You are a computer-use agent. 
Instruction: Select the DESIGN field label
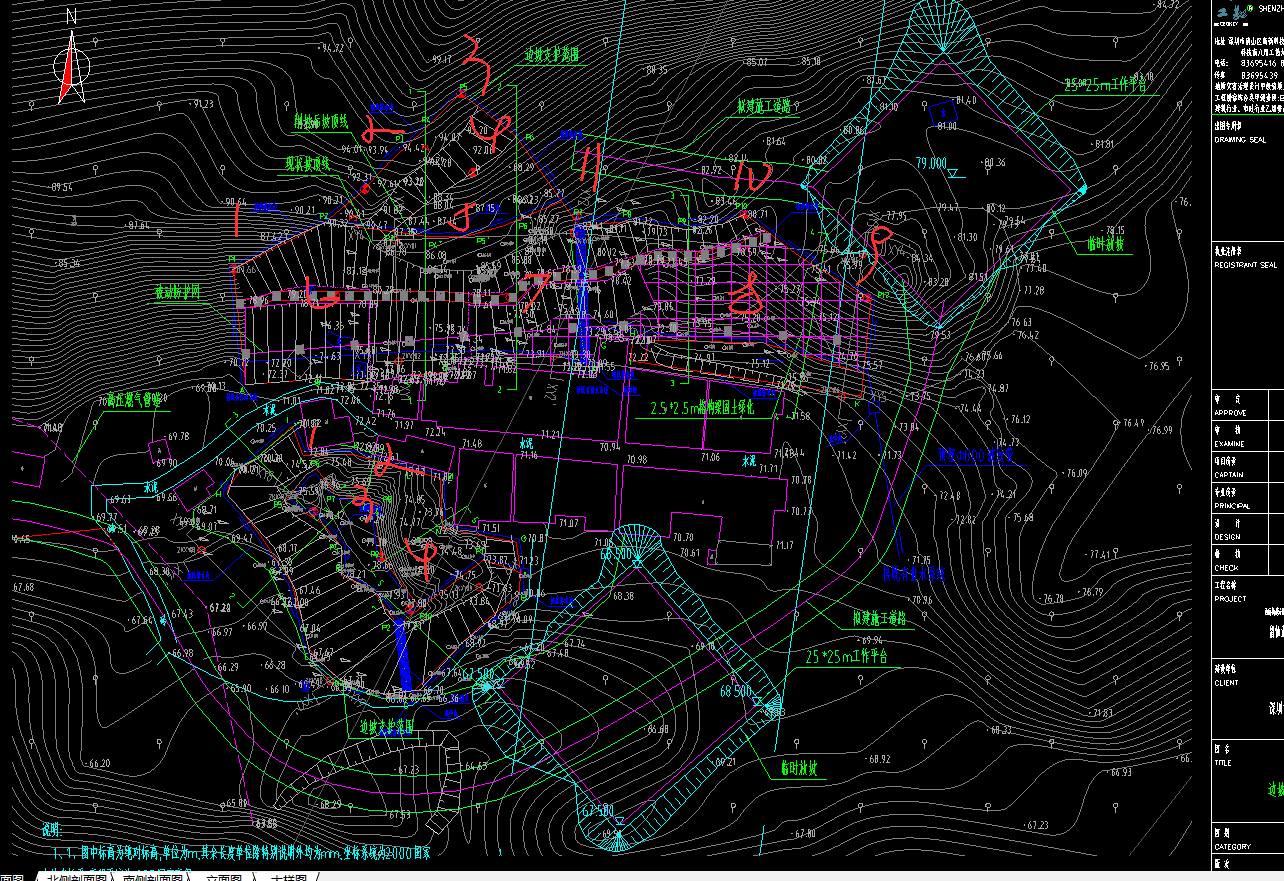[1228, 537]
